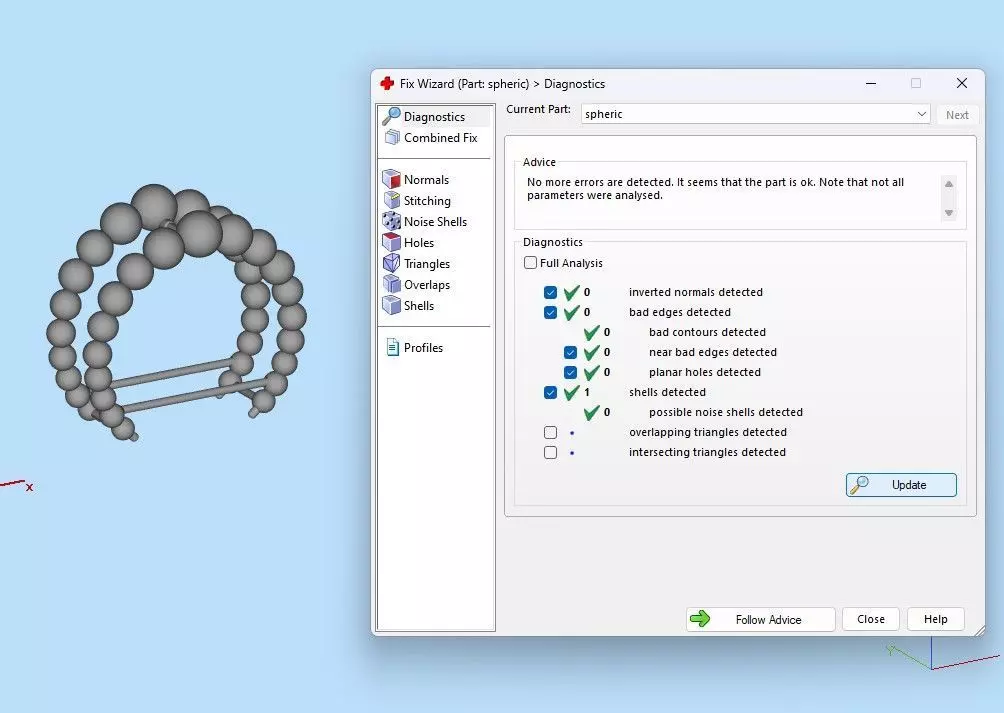Click the 'possible noise shells detected' text
Screen dimensions: 1004x713
click(x=725, y=412)
